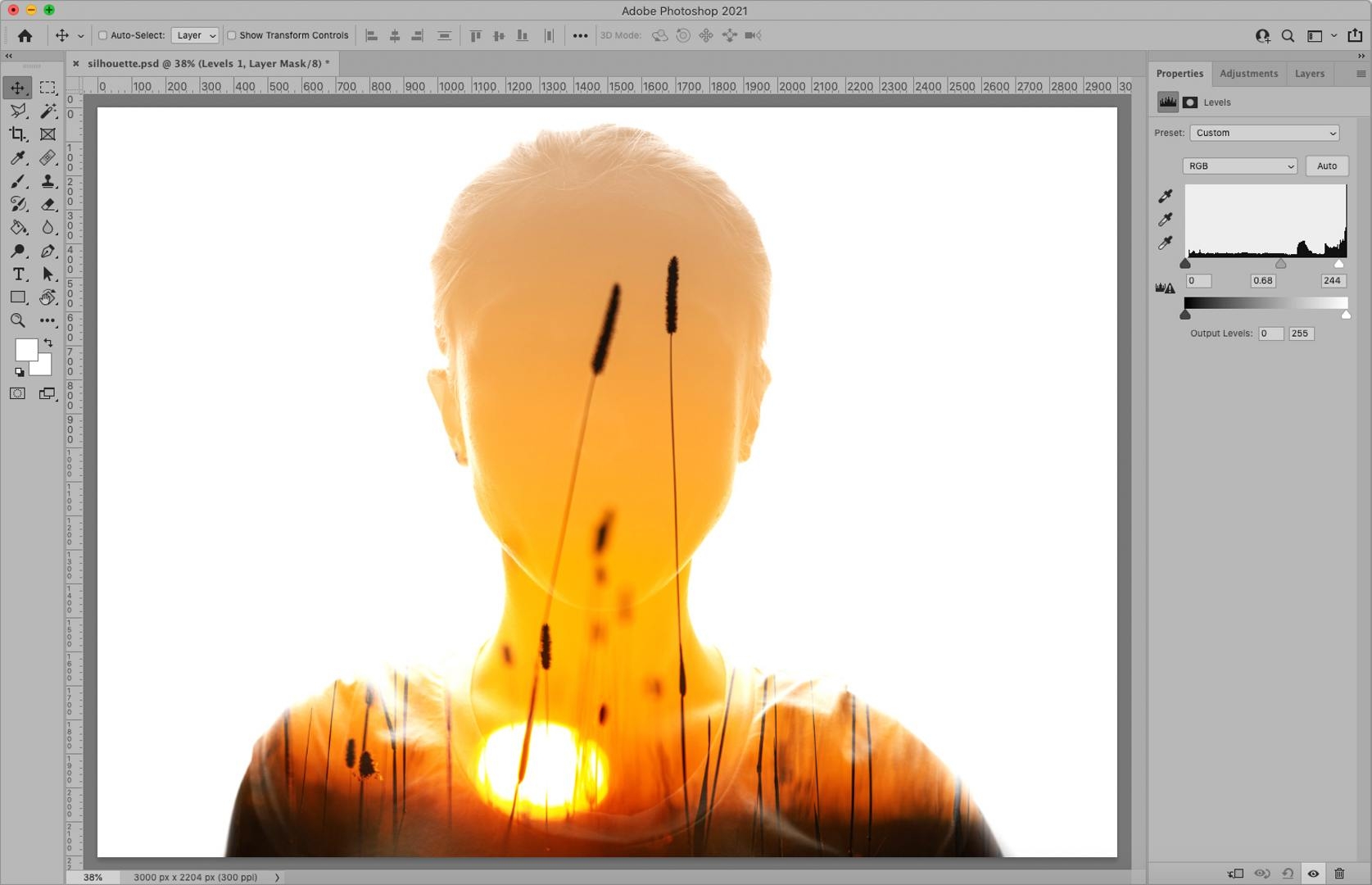Delete the Levels adjustment layer
The width and height of the screenshot is (1372, 885).
point(1340,874)
